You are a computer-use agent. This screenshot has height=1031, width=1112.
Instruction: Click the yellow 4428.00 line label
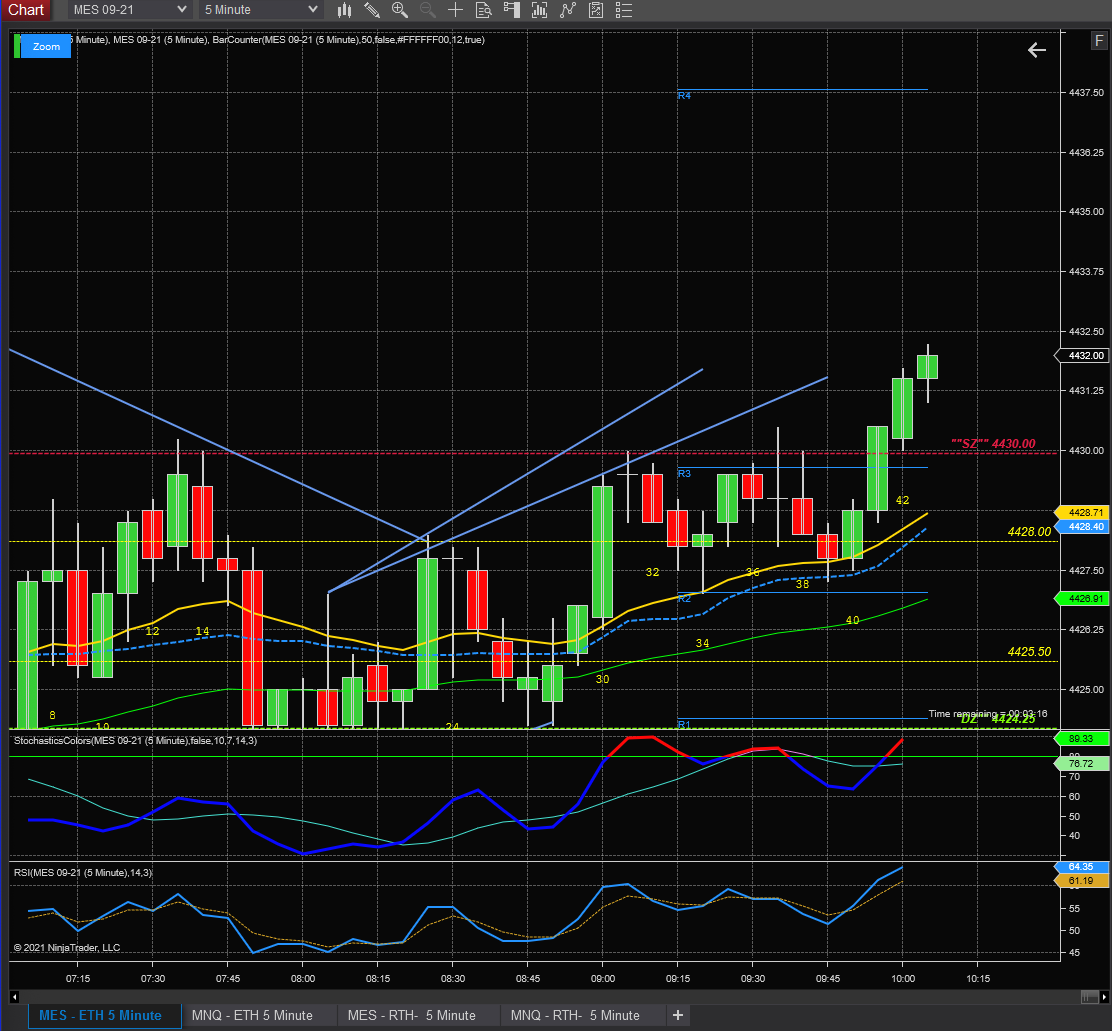pos(1029,532)
